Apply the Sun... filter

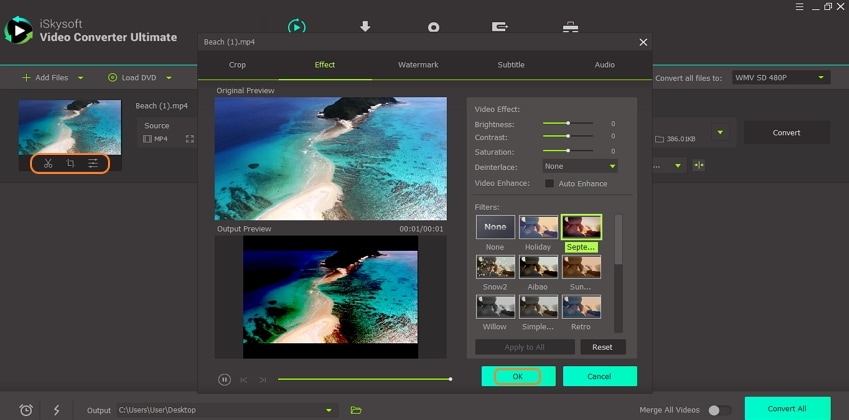pyautogui.click(x=582, y=267)
